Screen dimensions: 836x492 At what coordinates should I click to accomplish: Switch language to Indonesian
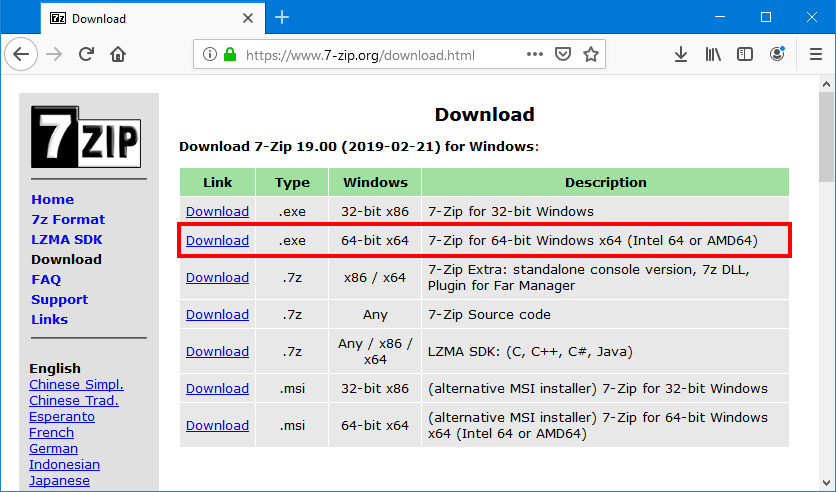(65, 464)
